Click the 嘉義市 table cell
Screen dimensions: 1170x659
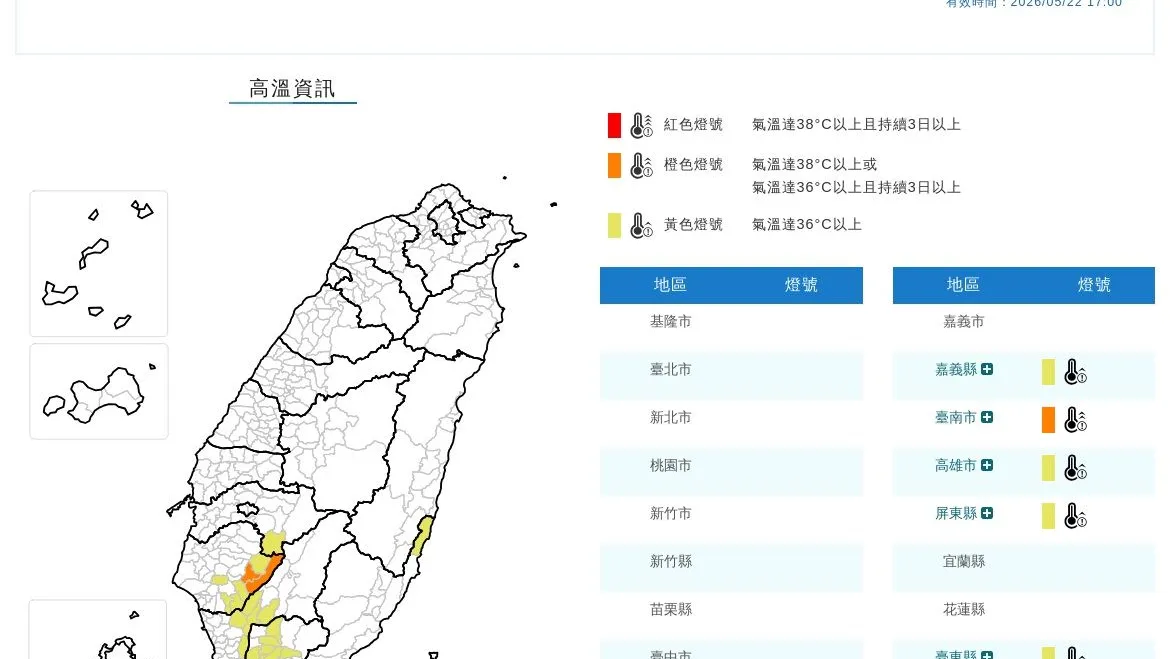click(963, 322)
